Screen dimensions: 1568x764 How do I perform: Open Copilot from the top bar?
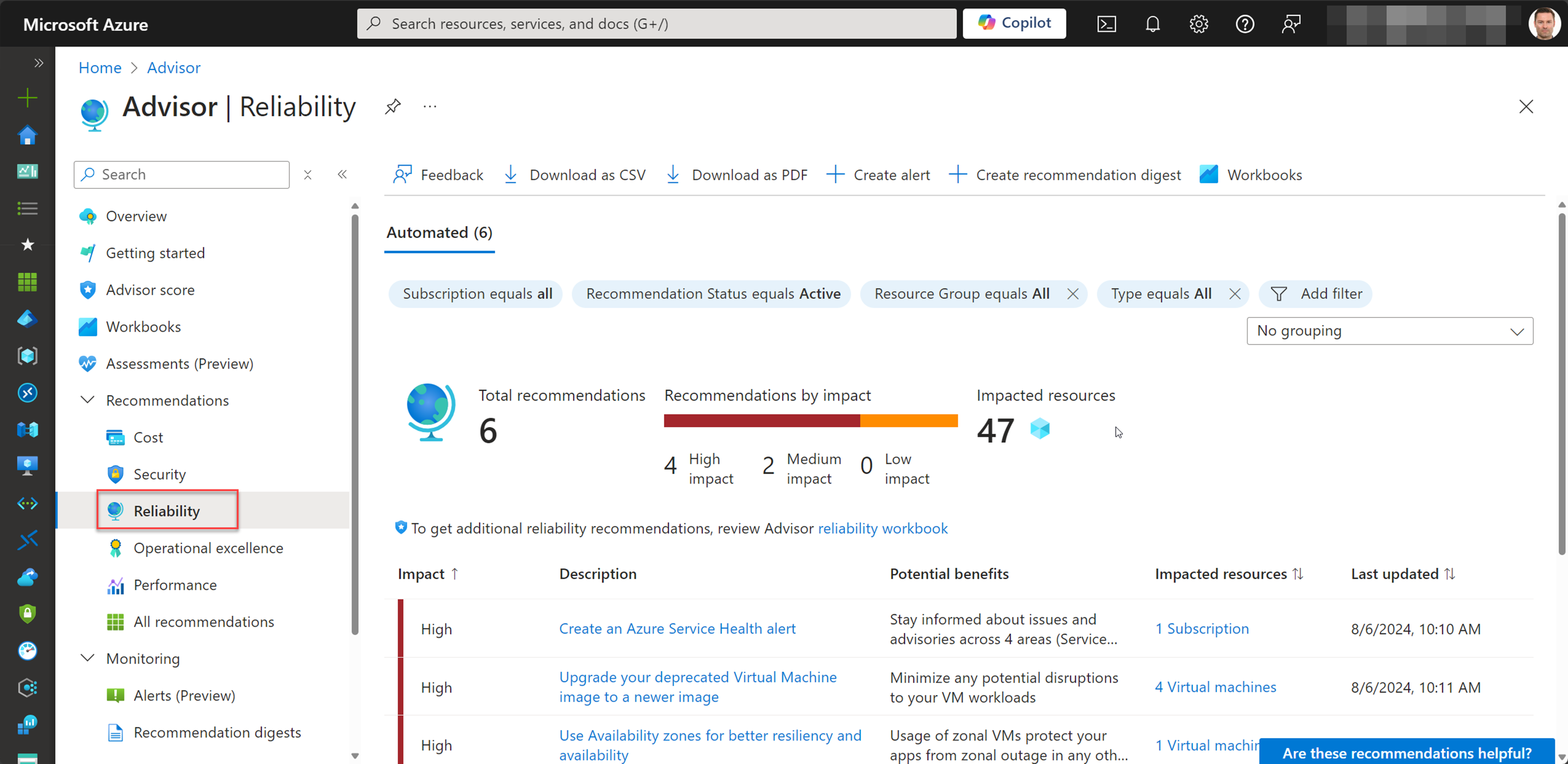pos(1014,23)
